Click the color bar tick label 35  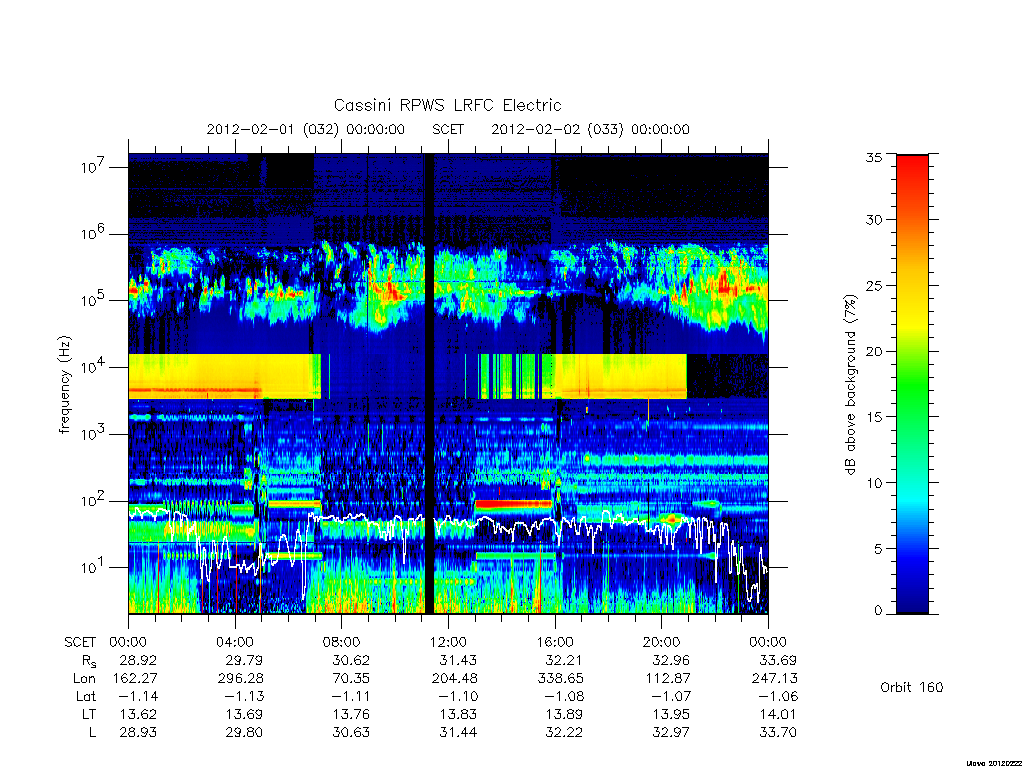(874, 157)
